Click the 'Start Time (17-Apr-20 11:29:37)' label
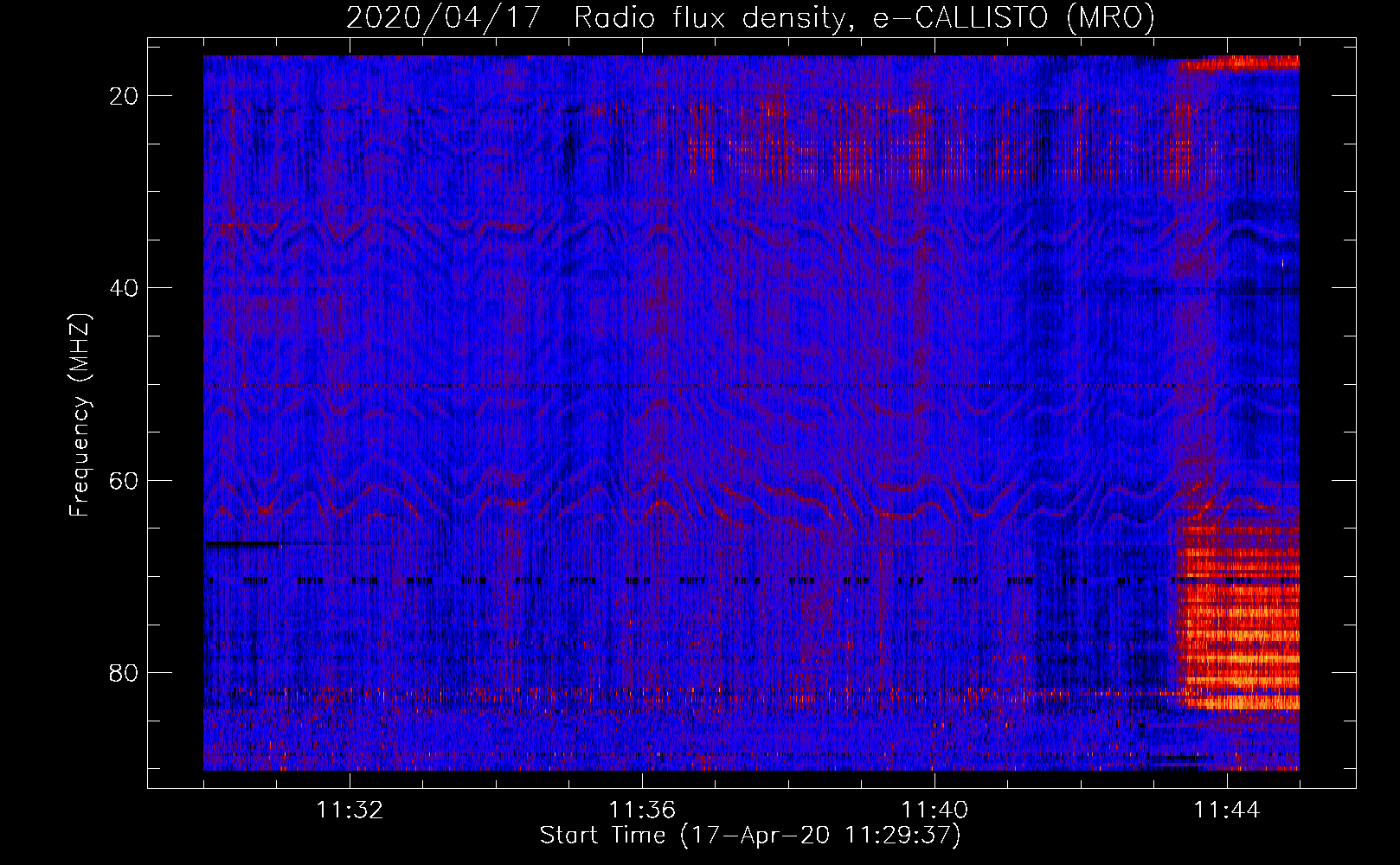The image size is (1400, 865). pos(750,836)
